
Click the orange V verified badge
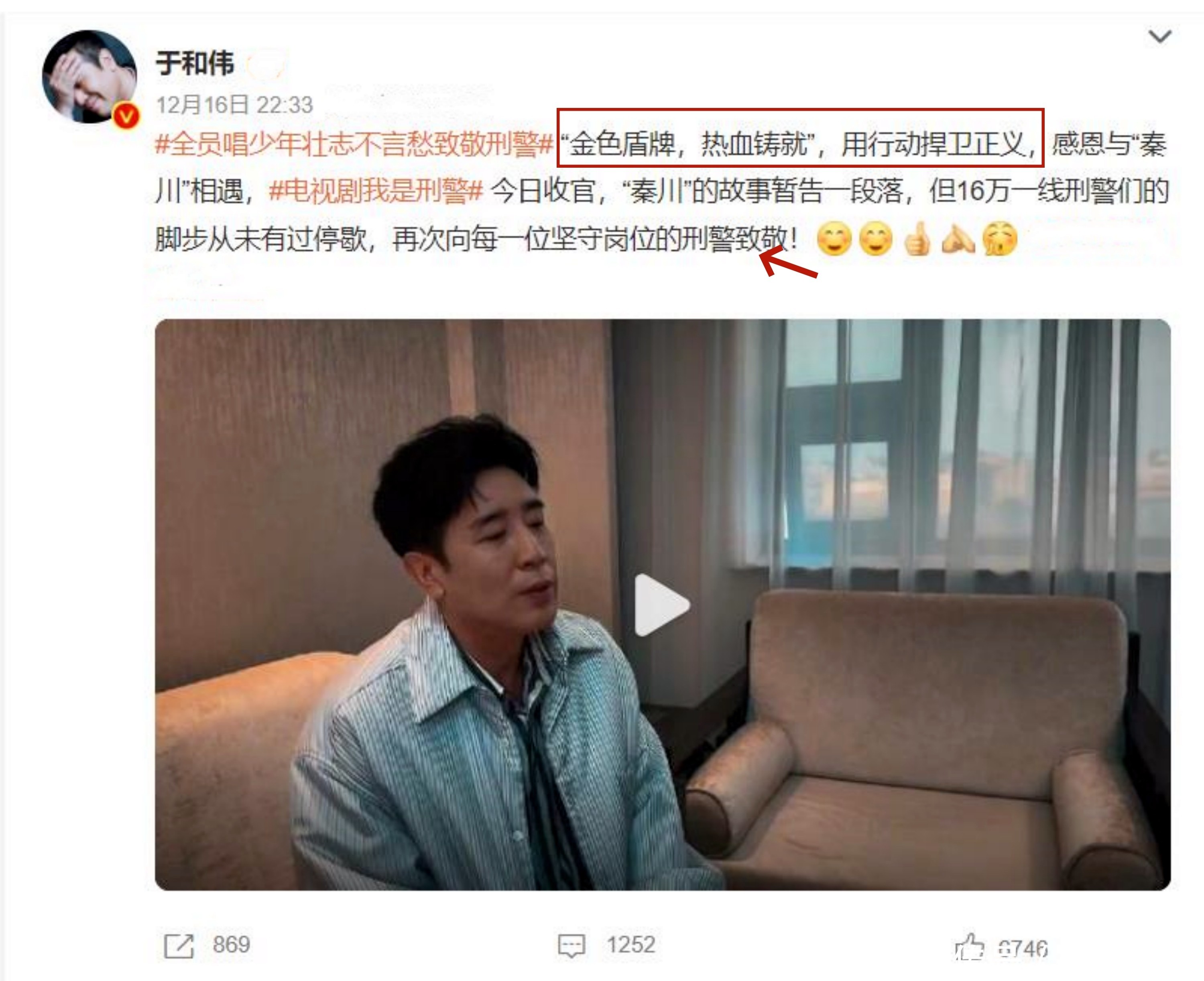tap(126, 116)
